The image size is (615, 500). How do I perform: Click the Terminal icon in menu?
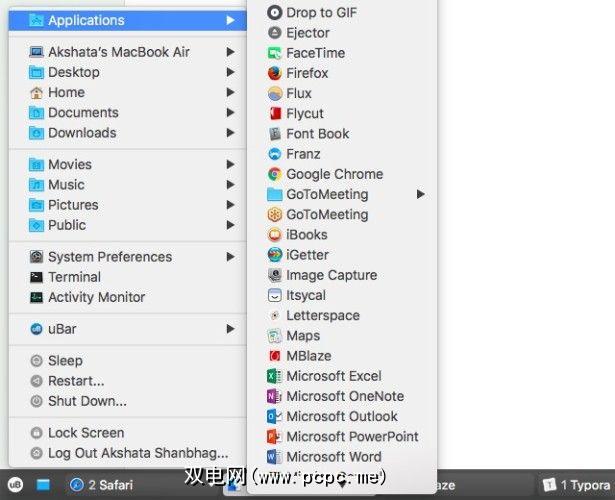tap(36, 277)
